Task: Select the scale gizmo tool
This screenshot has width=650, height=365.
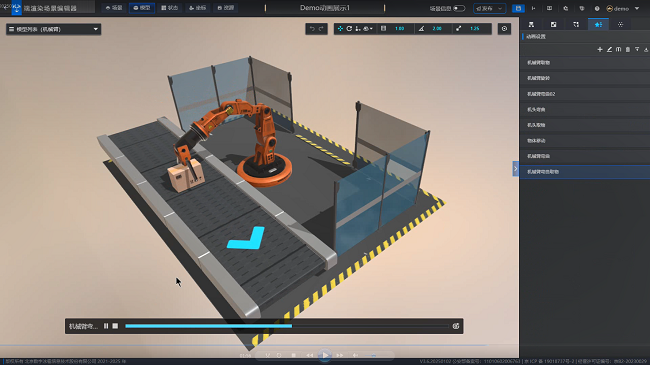Action: tap(358, 29)
